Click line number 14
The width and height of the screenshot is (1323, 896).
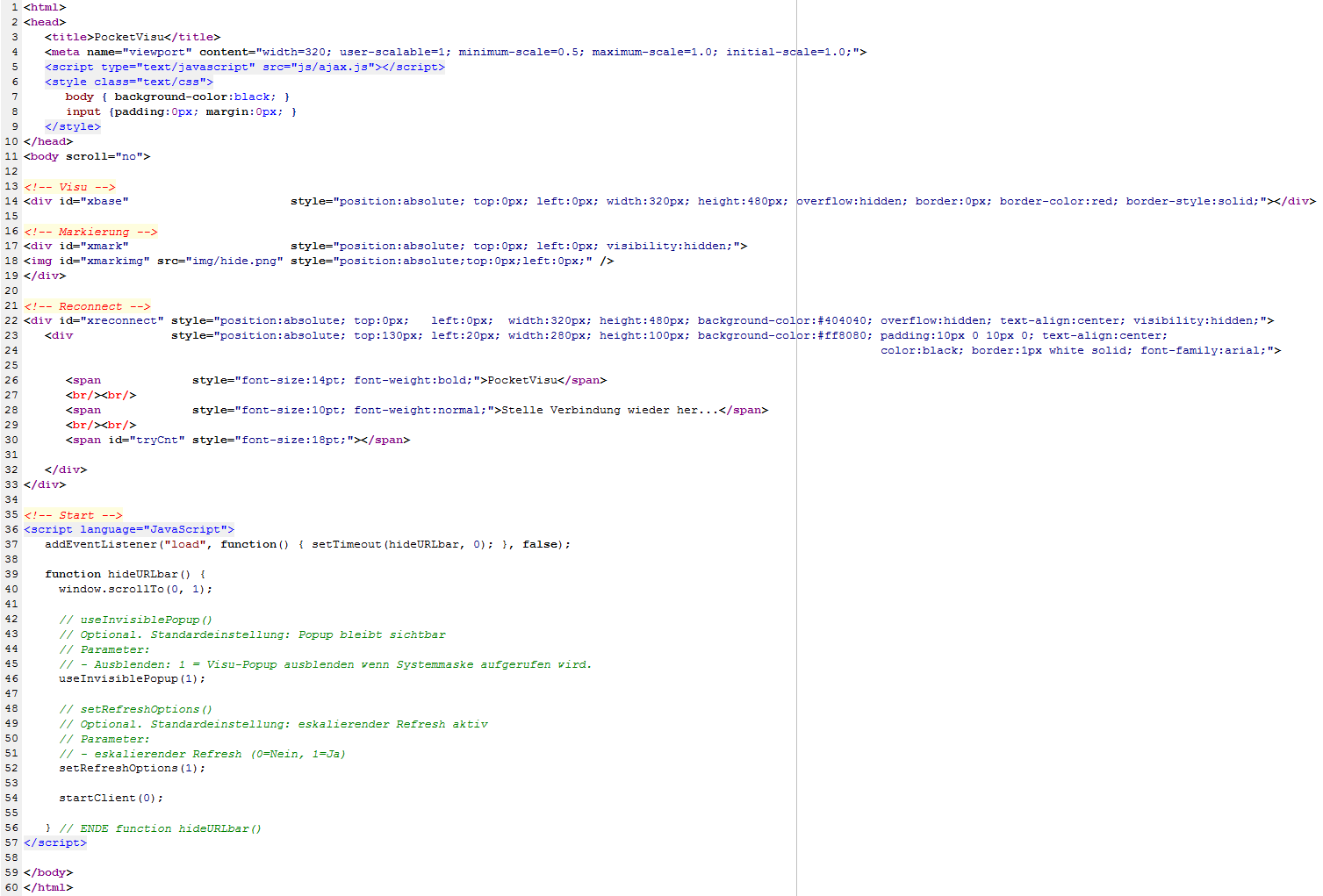[x=11, y=200]
